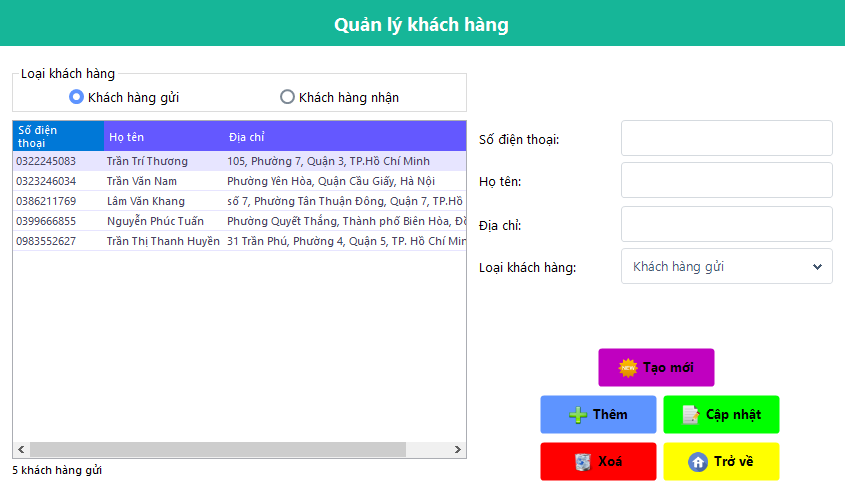845x492 pixels.
Task: Select phone number 0983552627
Action: pos(46,241)
